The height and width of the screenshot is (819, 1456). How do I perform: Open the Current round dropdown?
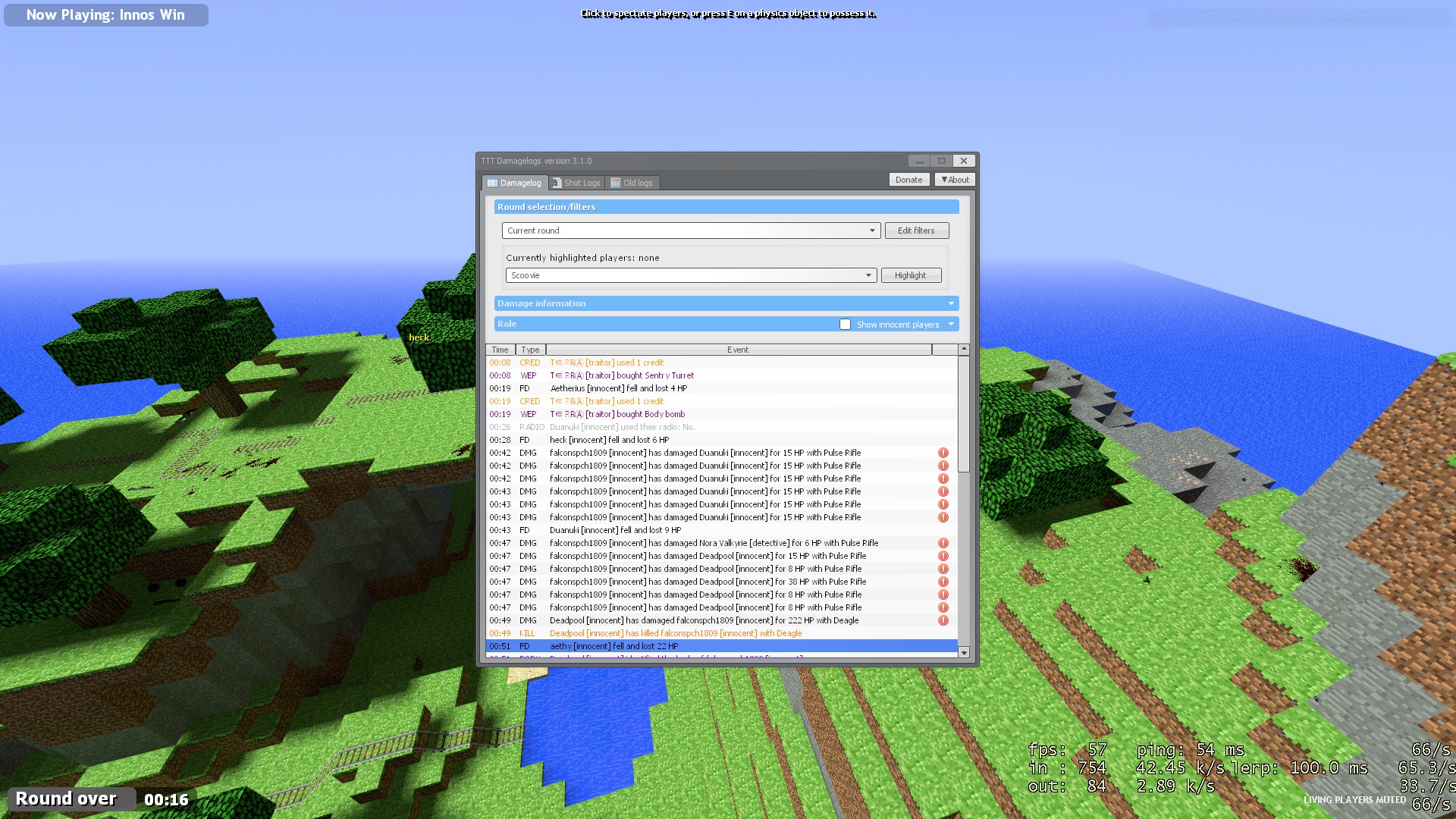(691, 231)
